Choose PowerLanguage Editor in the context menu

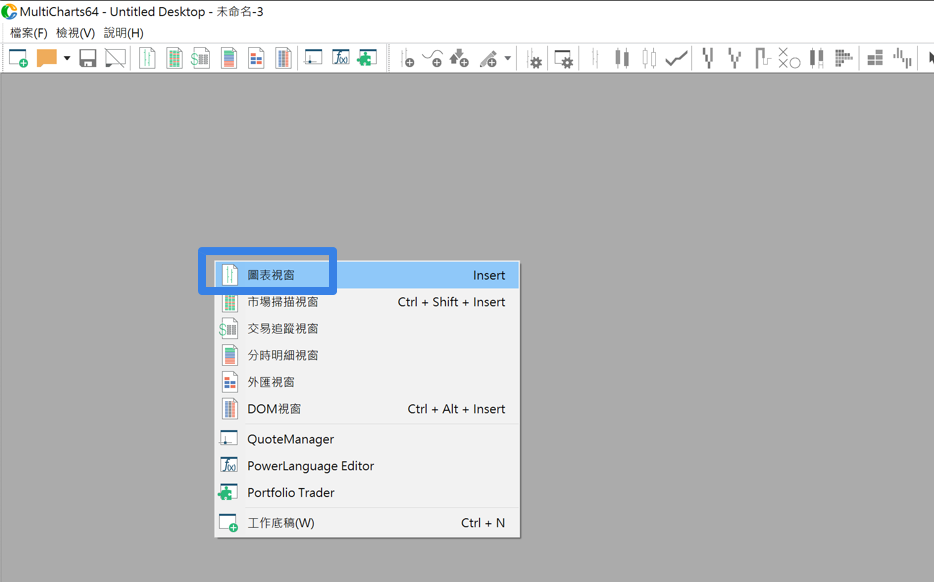367,466
